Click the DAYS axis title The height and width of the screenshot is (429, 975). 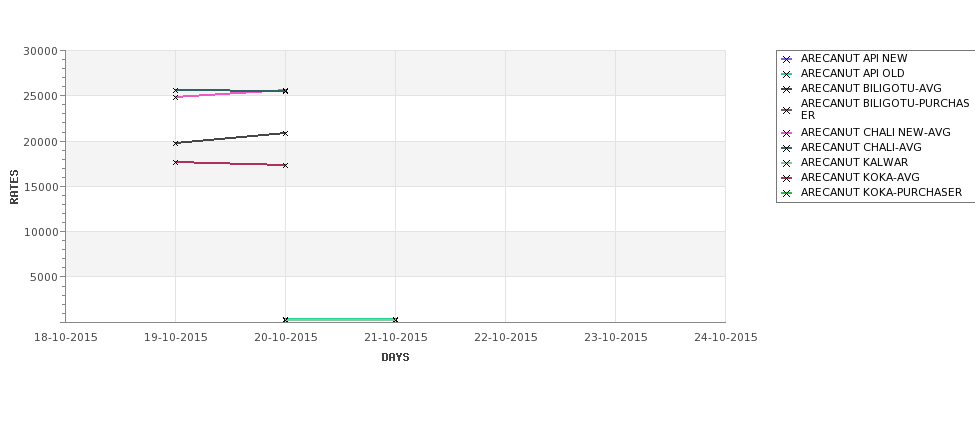point(395,358)
